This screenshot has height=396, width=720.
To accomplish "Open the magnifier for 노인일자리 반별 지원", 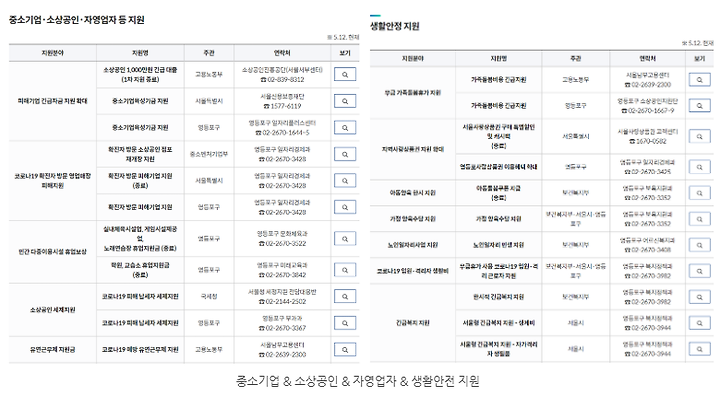I will 699,245.
